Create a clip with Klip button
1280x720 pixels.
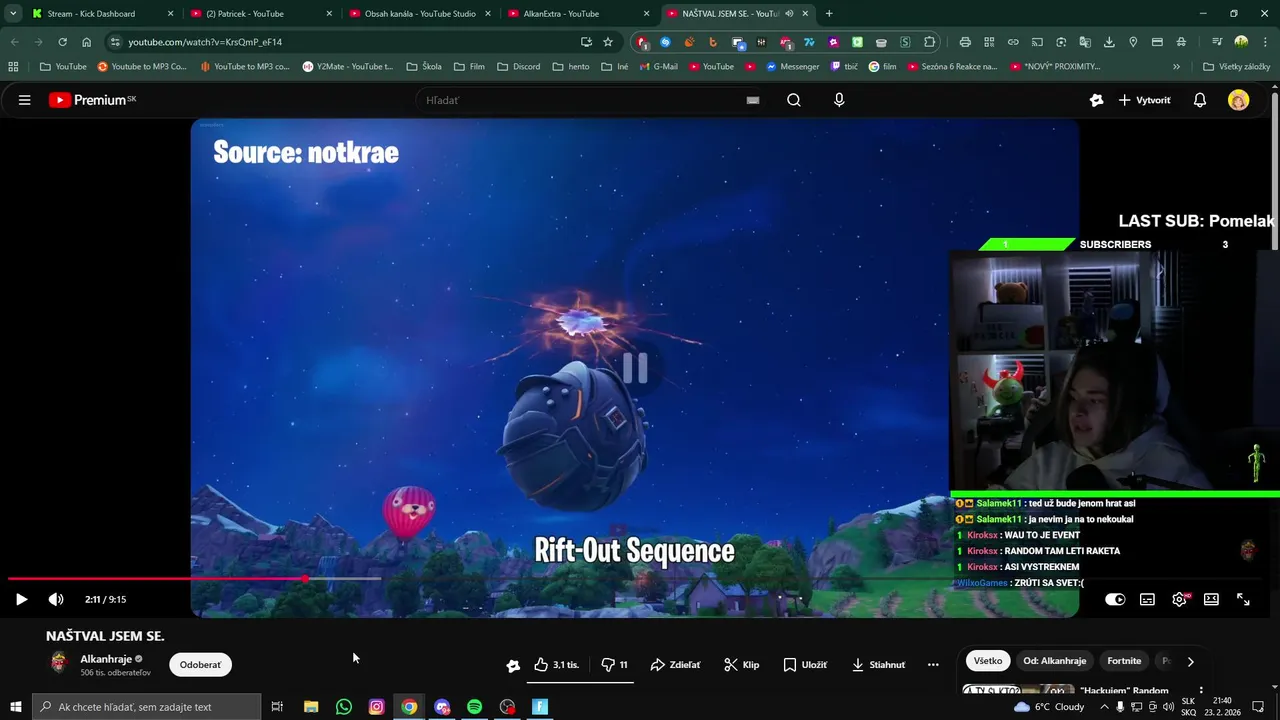tap(741, 665)
